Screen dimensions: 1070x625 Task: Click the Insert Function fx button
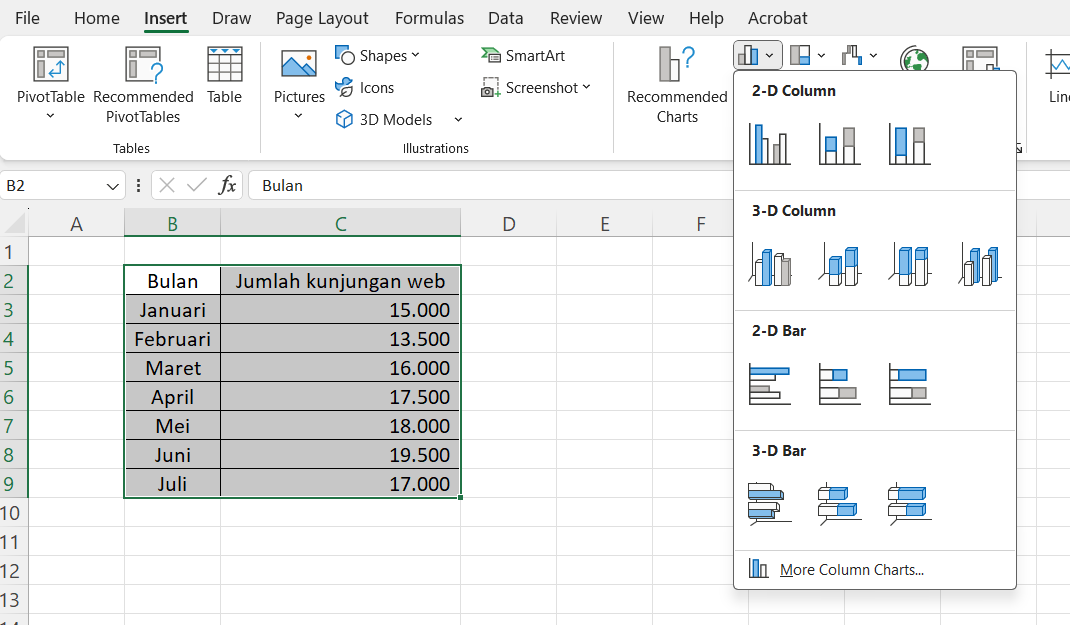pyautogui.click(x=227, y=186)
